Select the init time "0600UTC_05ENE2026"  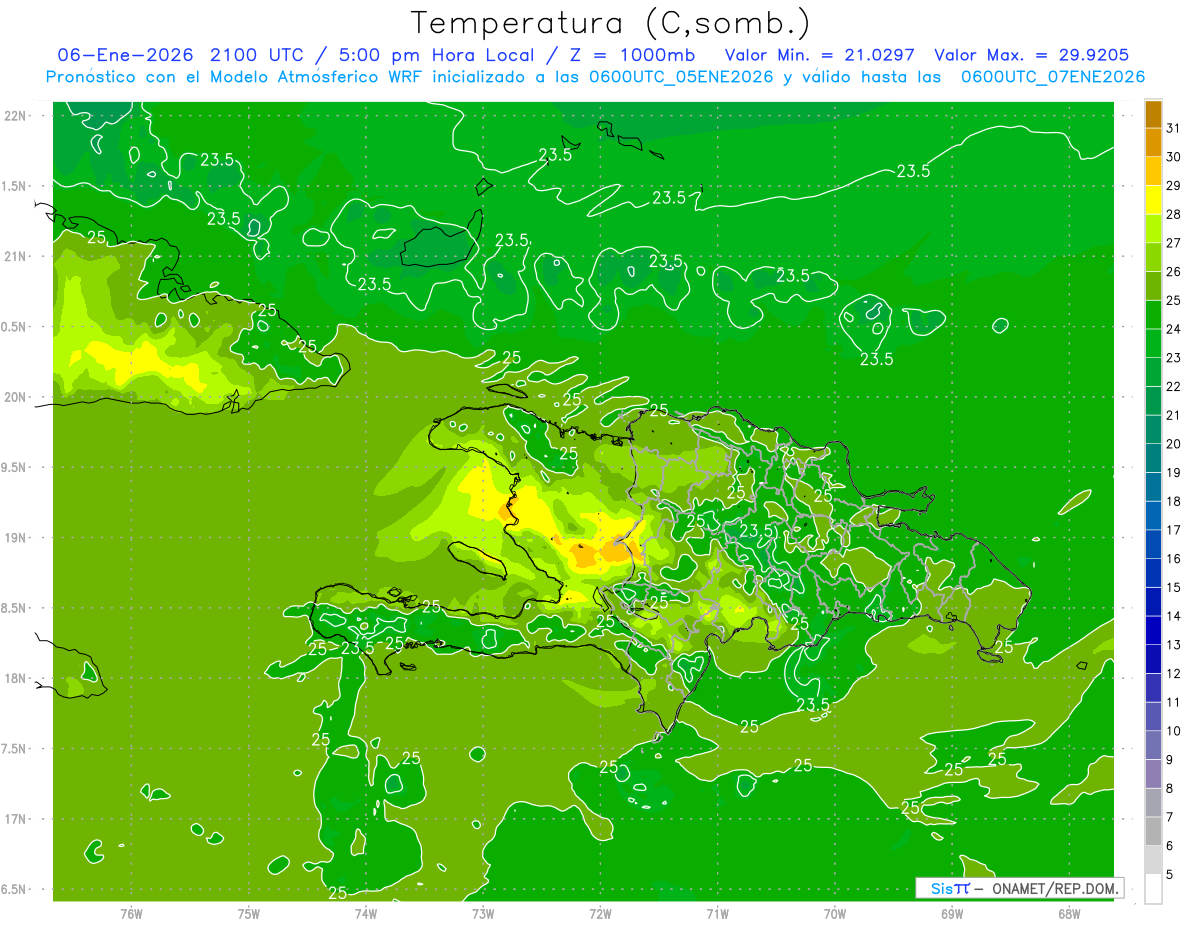(x=679, y=77)
